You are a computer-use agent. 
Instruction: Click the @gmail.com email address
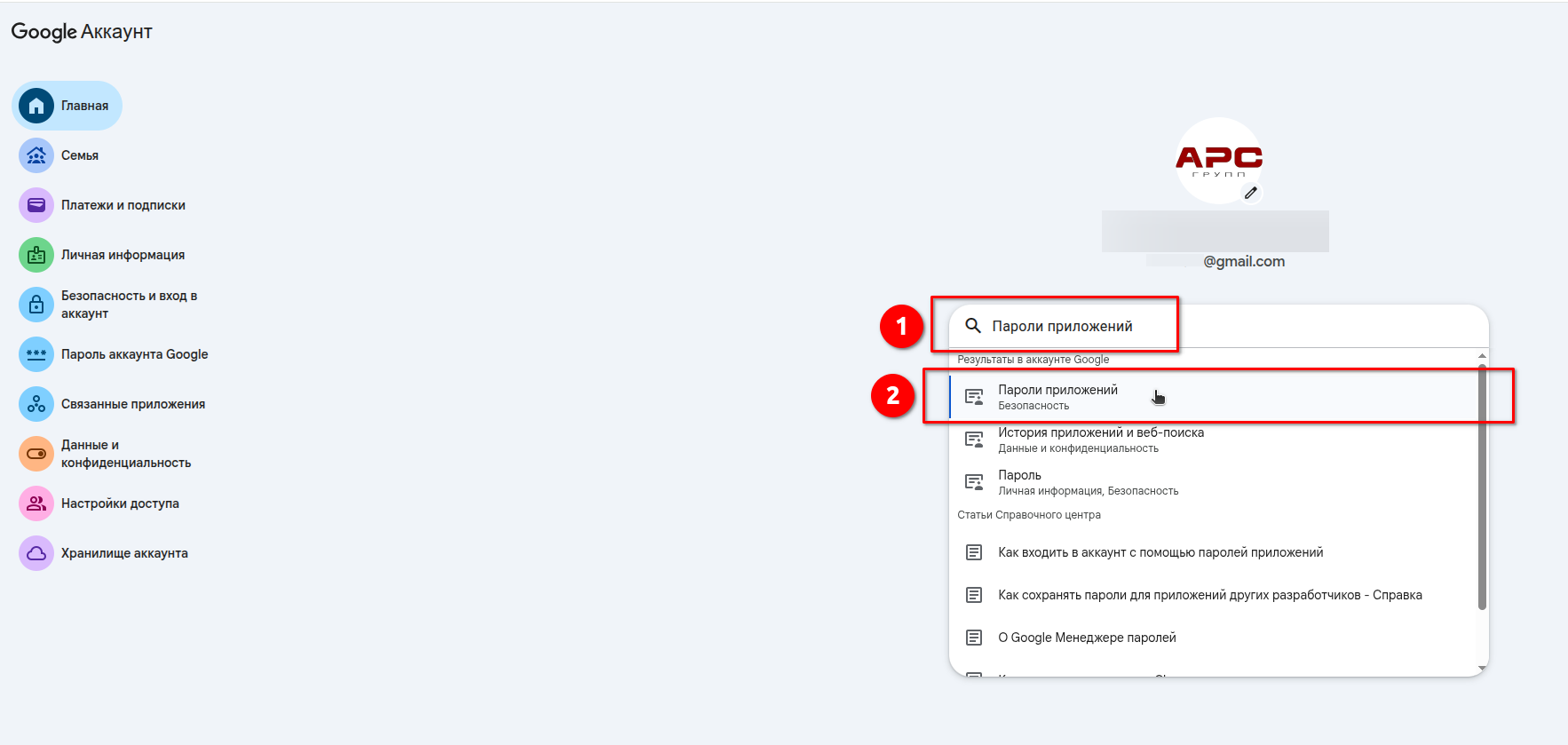1244,261
